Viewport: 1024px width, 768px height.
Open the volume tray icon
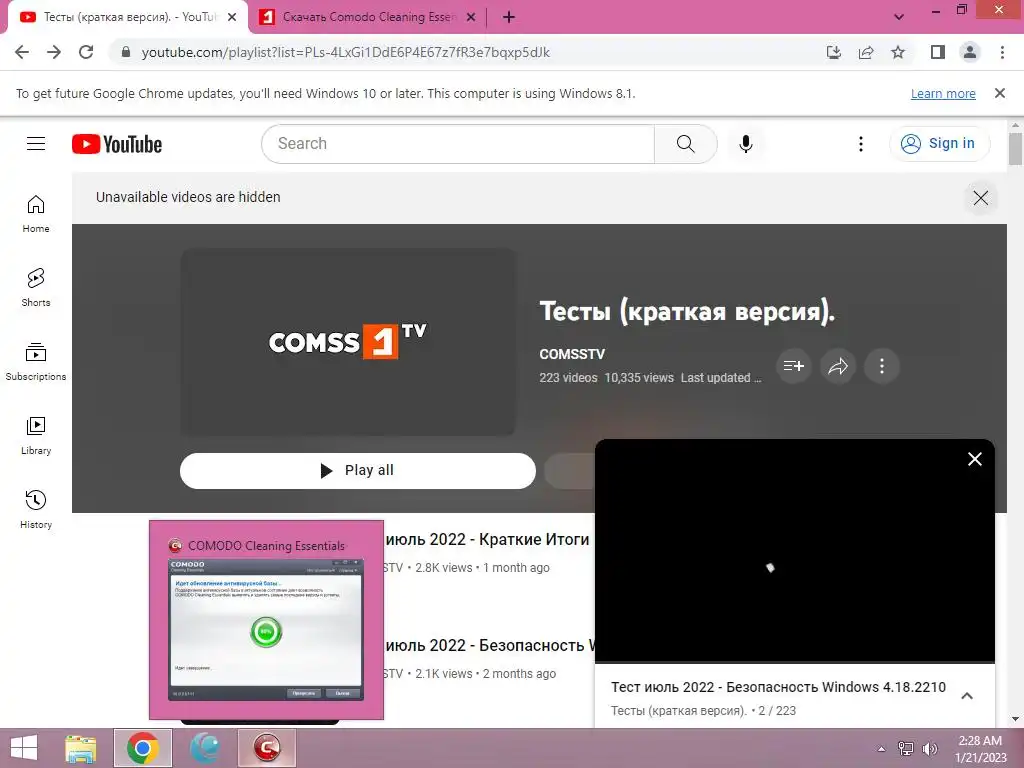pyautogui.click(x=929, y=748)
